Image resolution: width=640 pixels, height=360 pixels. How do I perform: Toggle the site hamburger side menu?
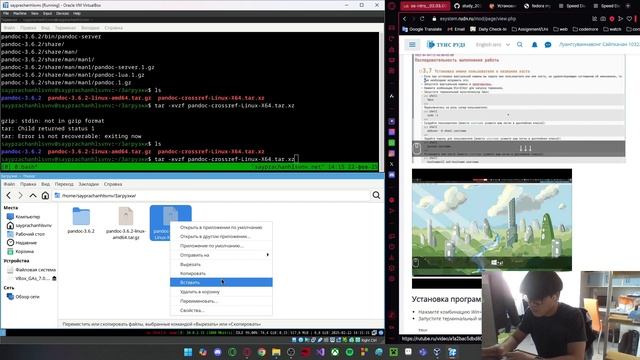(412, 44)
